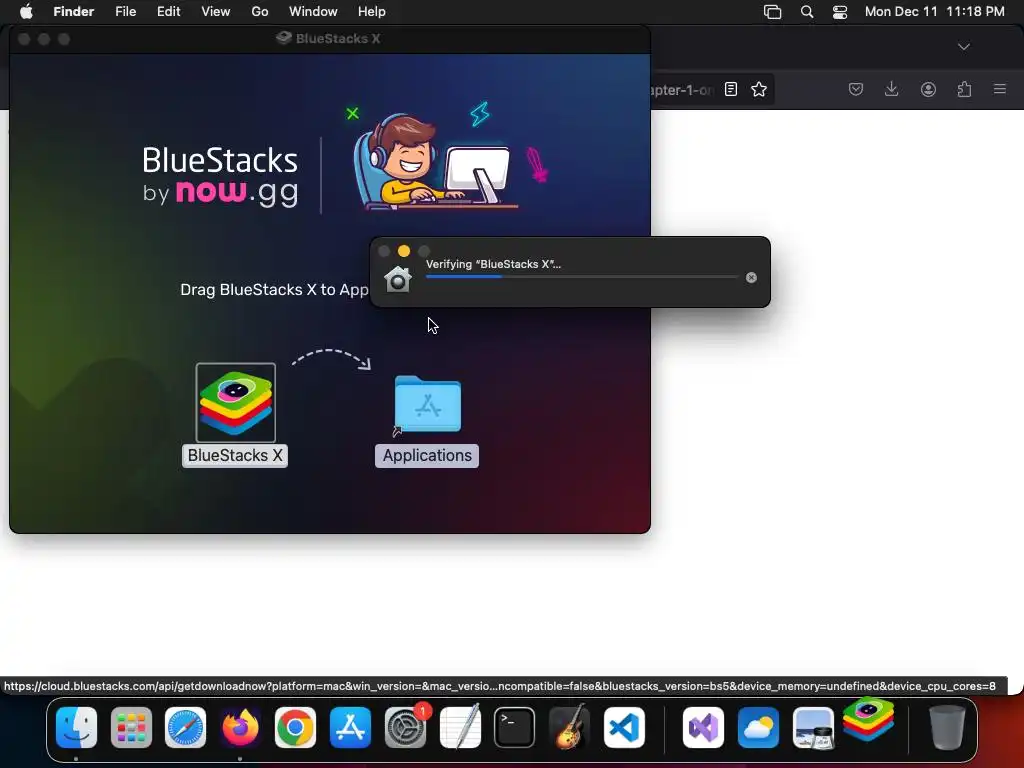Open Weather app from the Dock
The height and width of the screenshot is (768, 1024).
(758, 727)
